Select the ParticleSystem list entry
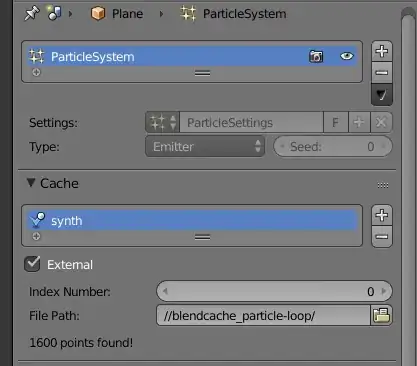The image size is (417, 366). pyautogui.click(x=192, y=56)
